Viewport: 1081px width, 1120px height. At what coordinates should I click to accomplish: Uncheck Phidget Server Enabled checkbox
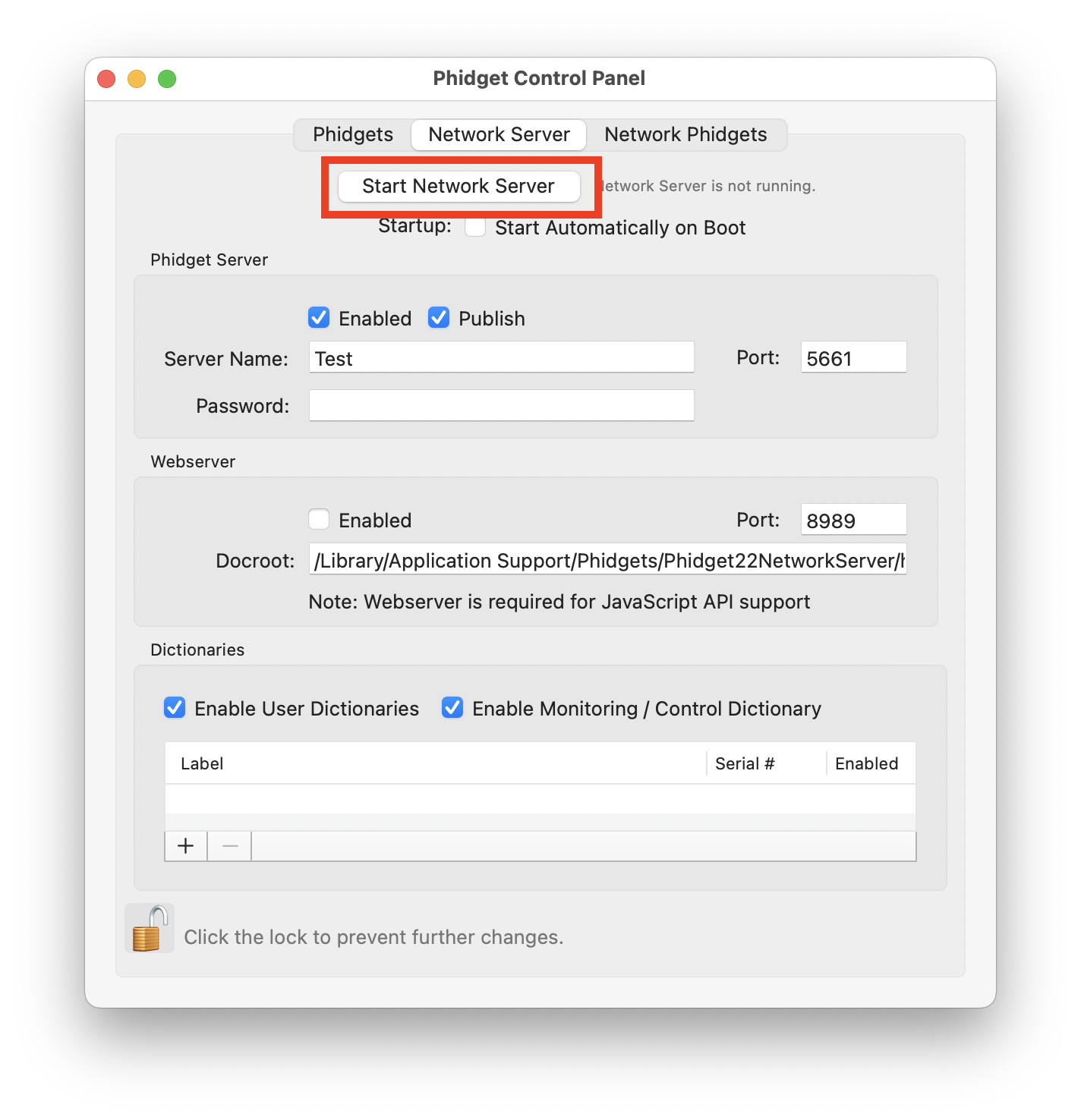319,317
